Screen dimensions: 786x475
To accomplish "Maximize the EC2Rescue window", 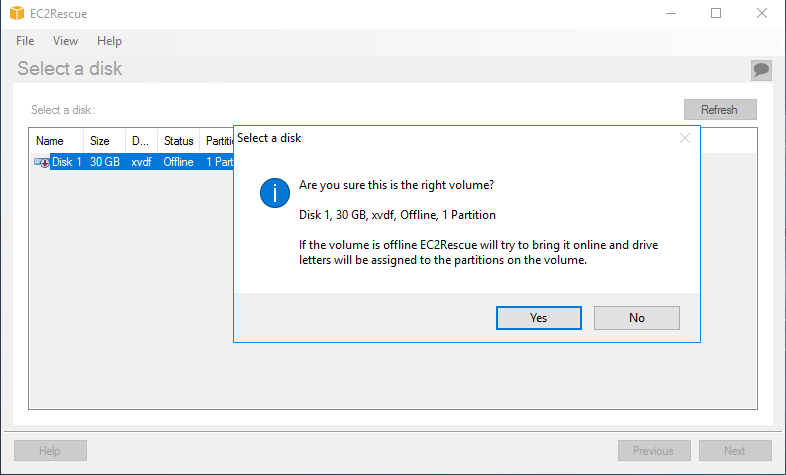I will pyautogui.click(x=716, y=14).
